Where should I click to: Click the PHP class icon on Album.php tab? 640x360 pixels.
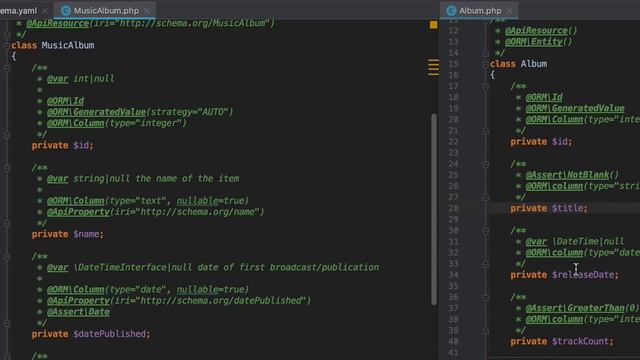pos(451,11)
